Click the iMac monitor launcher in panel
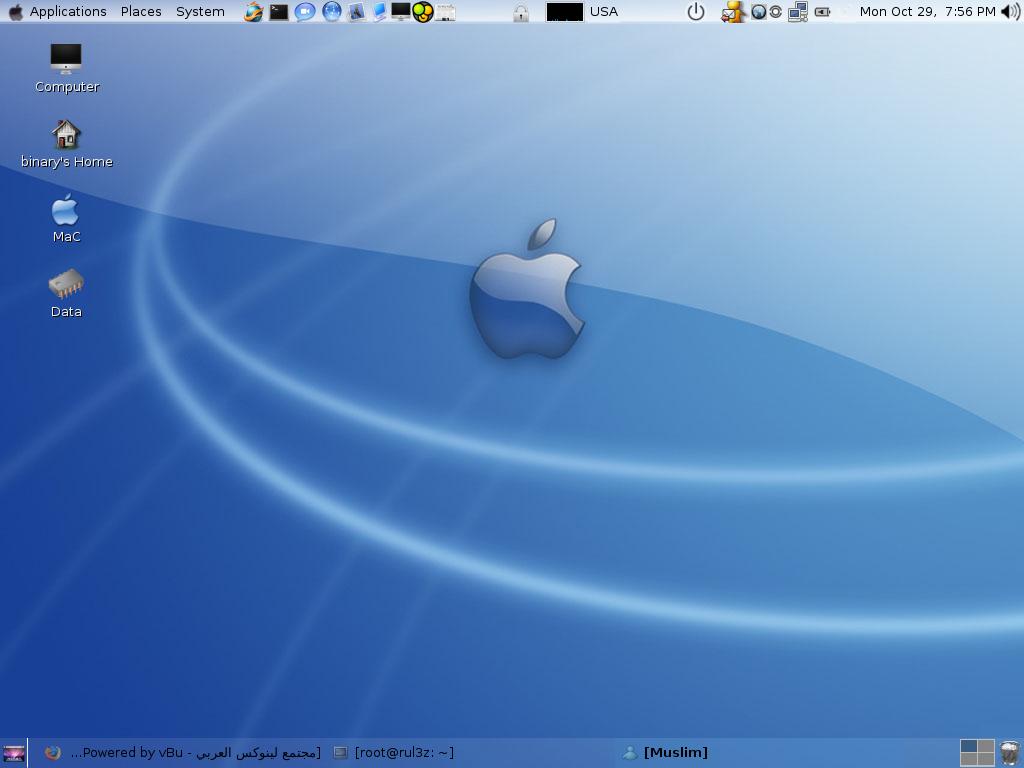 400,12
